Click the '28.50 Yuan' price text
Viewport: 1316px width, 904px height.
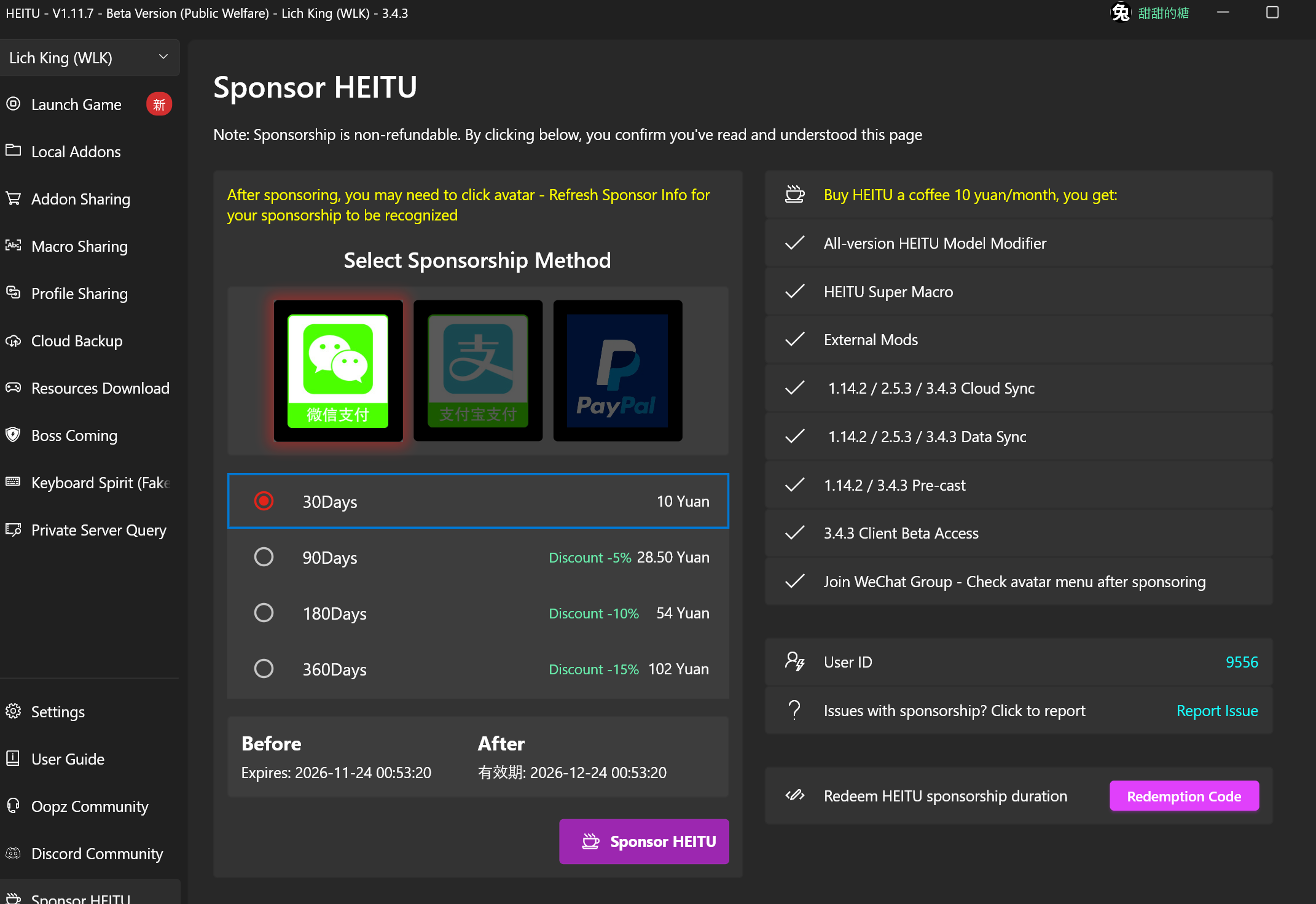click(x=673, y=557)
